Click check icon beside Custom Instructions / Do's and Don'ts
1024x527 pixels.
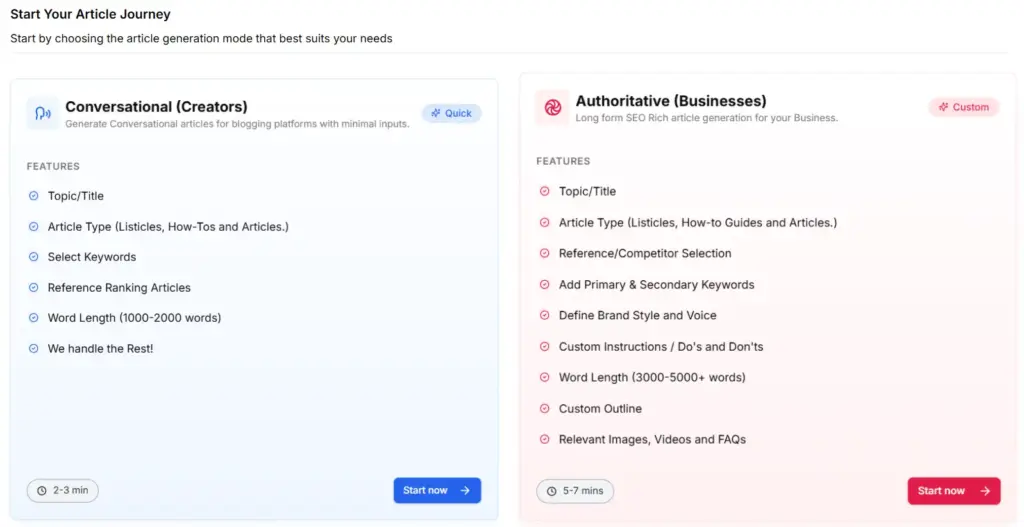[544, 347]
